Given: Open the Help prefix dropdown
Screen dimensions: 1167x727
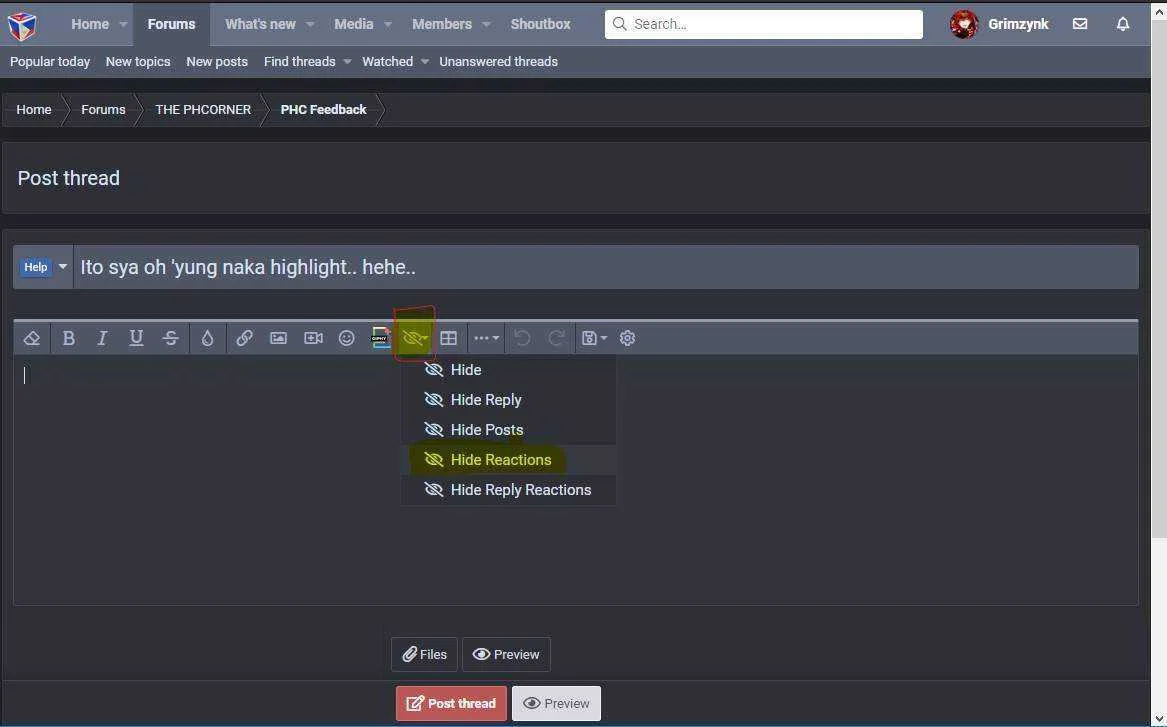Looking at the screenshot, I should click(43, 267).
